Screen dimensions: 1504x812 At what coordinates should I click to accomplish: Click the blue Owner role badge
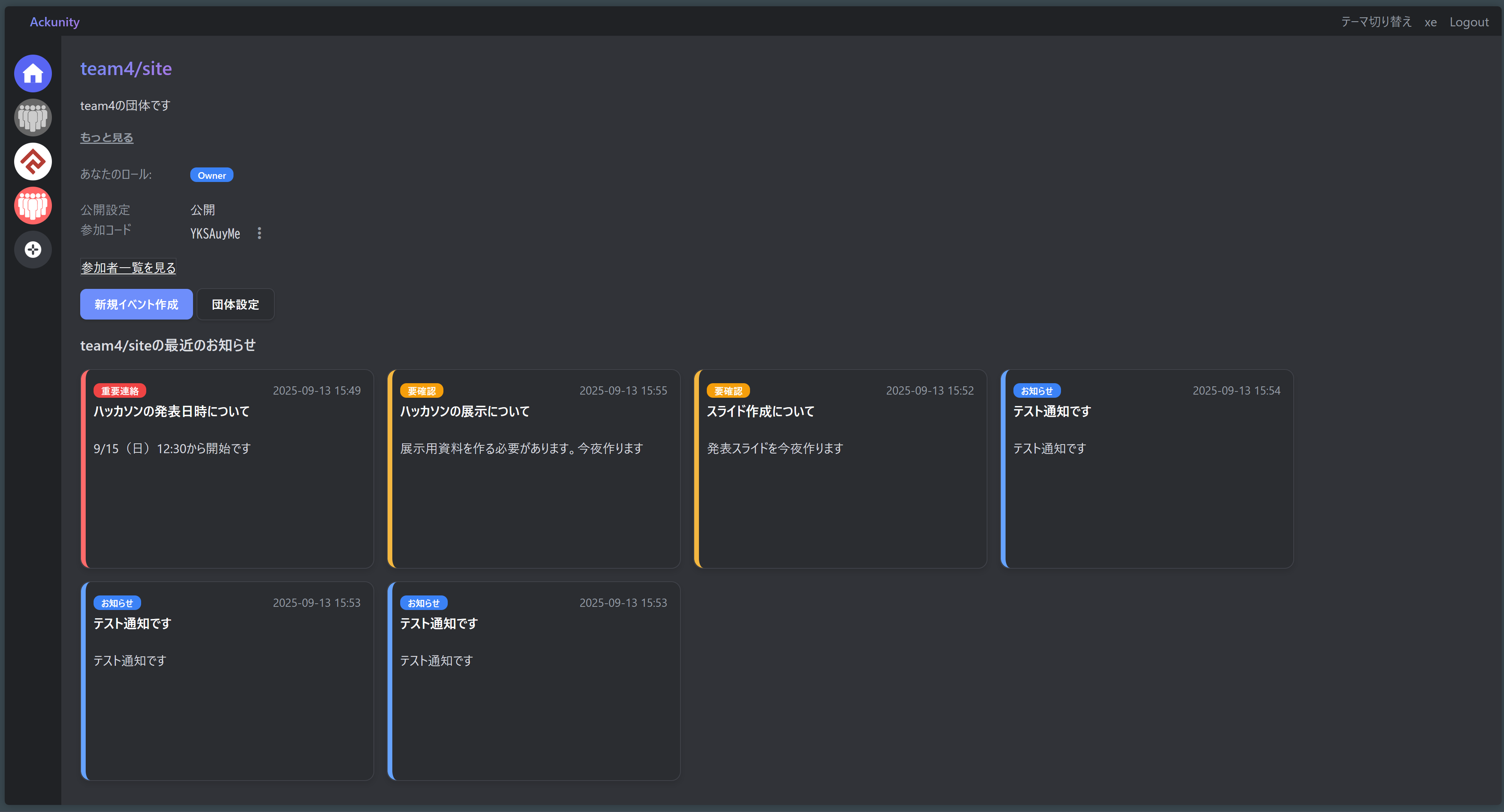point(211,175)
